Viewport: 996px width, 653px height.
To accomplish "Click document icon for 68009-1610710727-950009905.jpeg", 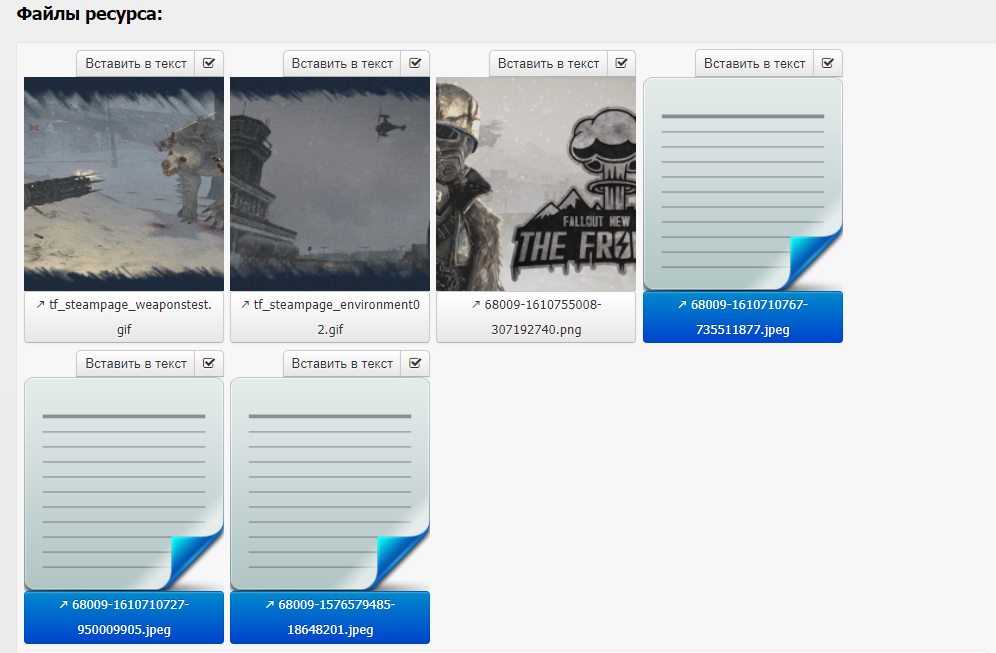I will [124, 484].
